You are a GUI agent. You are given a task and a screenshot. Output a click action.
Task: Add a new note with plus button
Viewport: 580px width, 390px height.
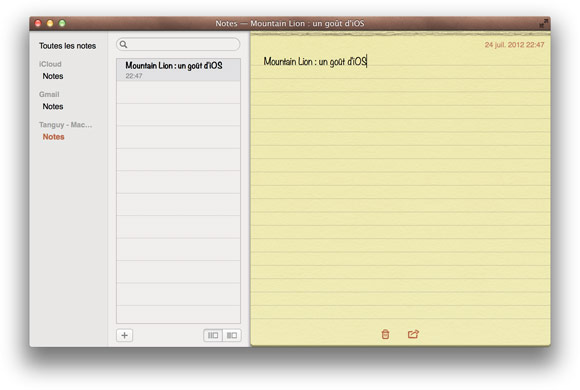tap(125, 335)
